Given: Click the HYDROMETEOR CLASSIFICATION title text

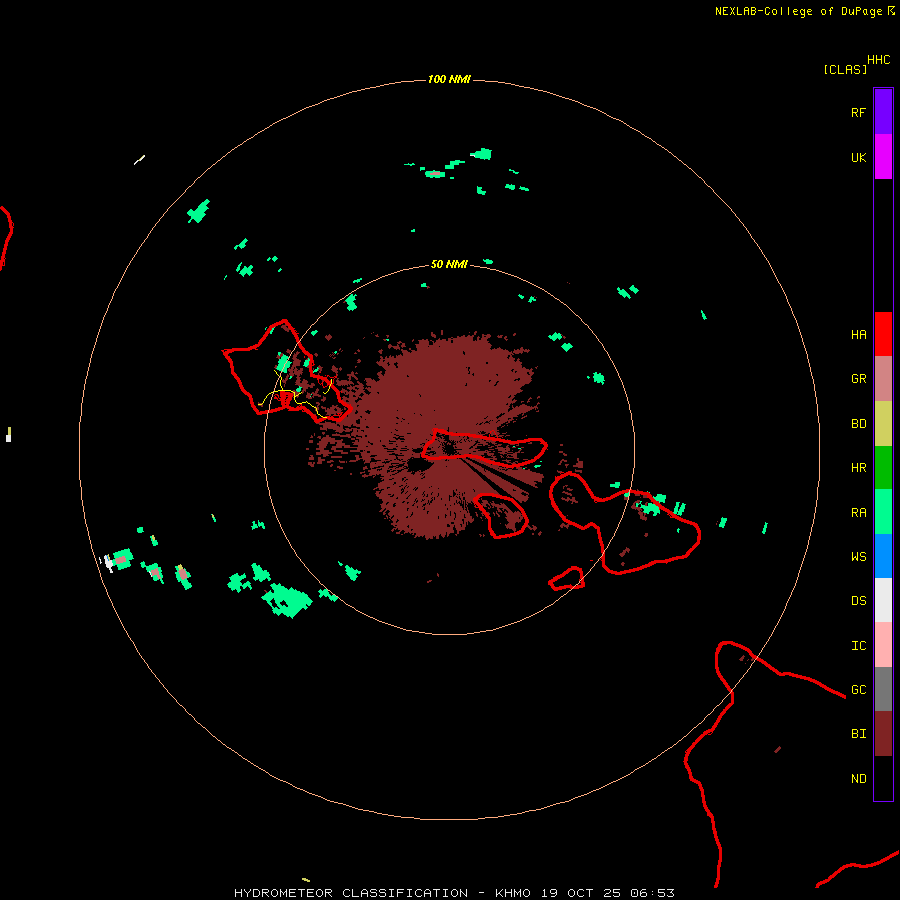Looking at the screenshot, I should click(x=351, y=893).
